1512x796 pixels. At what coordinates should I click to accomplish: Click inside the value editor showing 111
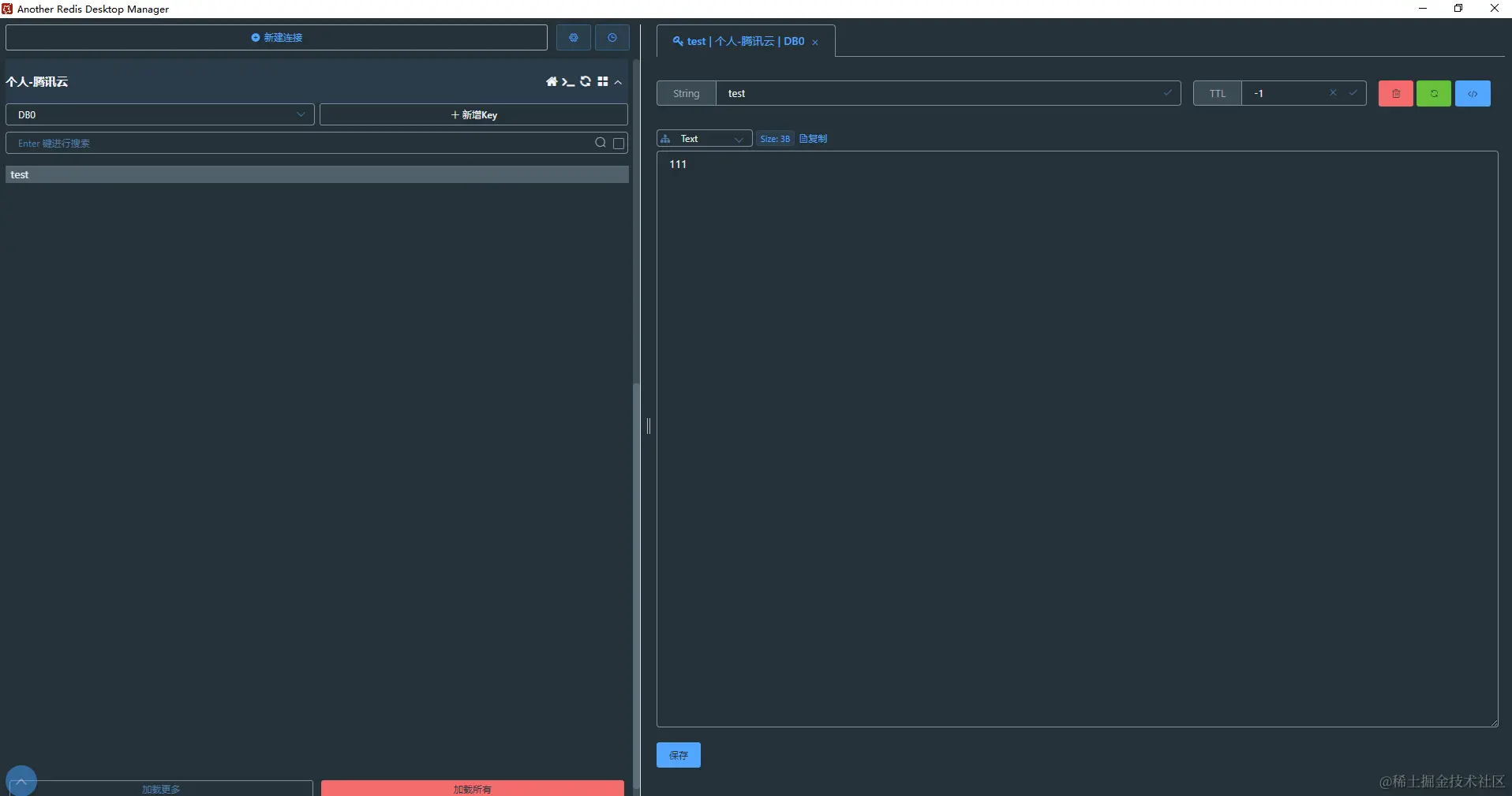pyautogui.click(x=1077, y=439)
